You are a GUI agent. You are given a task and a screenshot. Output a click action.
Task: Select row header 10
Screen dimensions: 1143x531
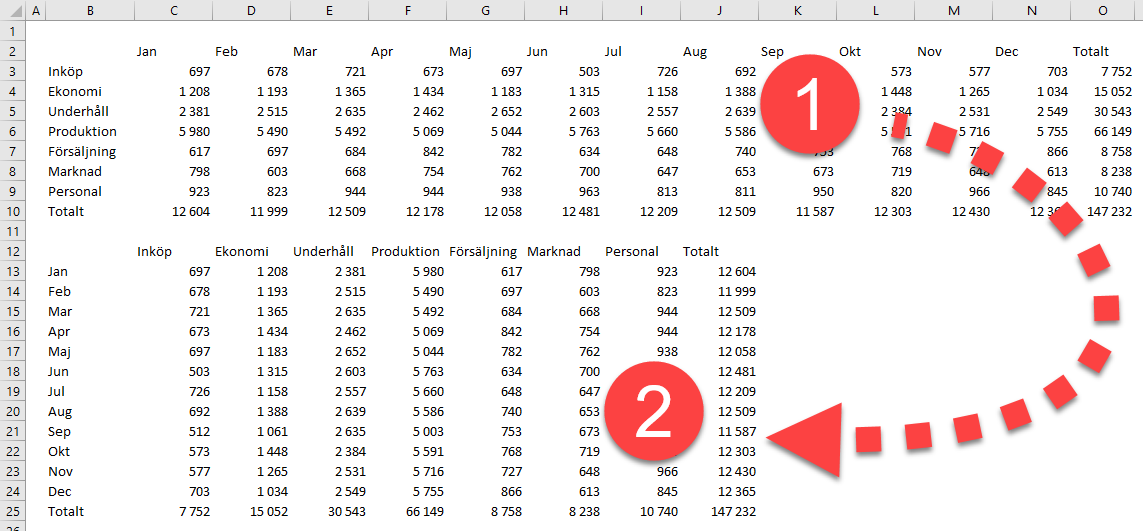click(11, 211)
